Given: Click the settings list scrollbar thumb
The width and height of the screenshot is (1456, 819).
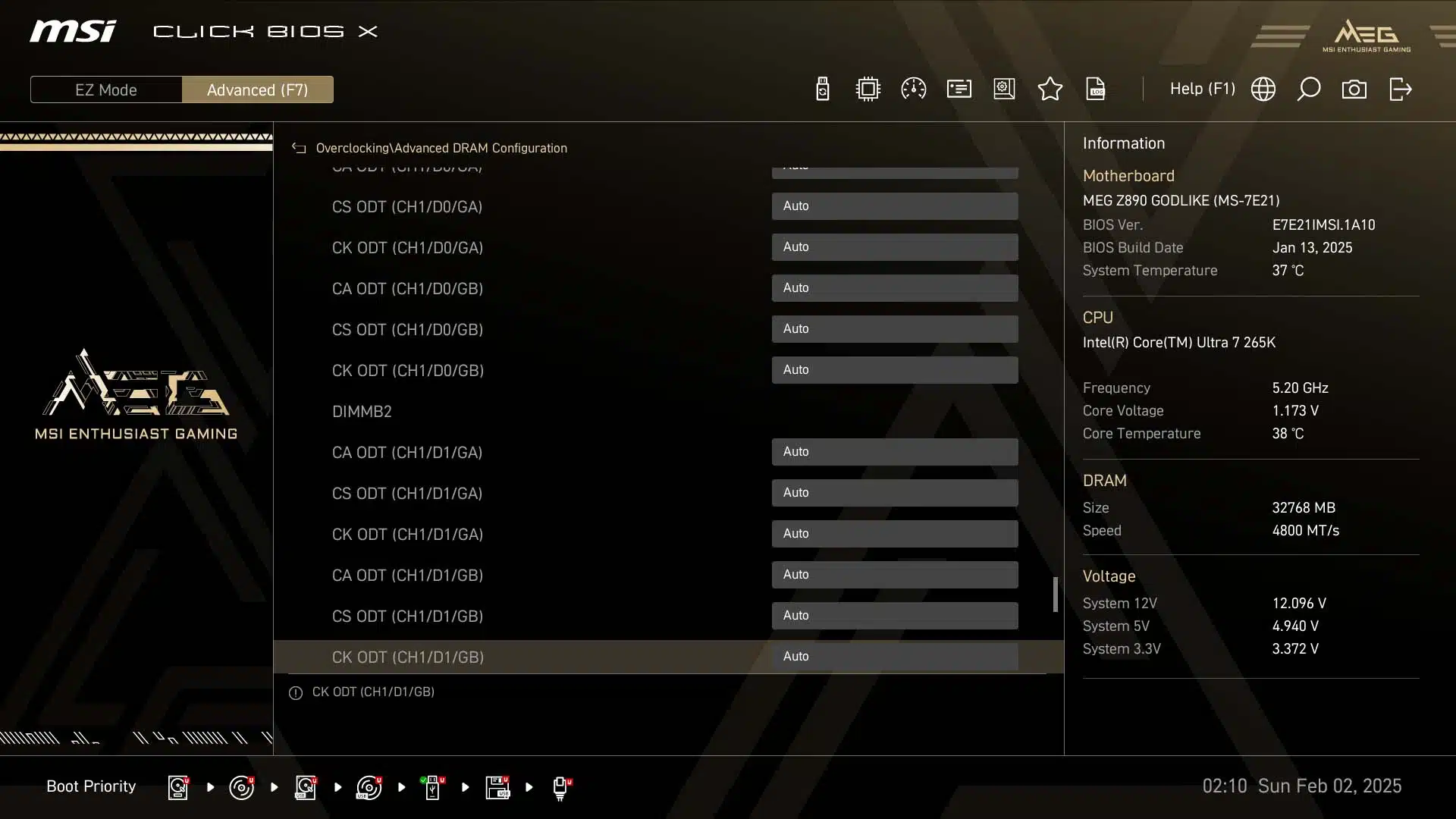Looking at the screenshot, I should [1055, 595].
